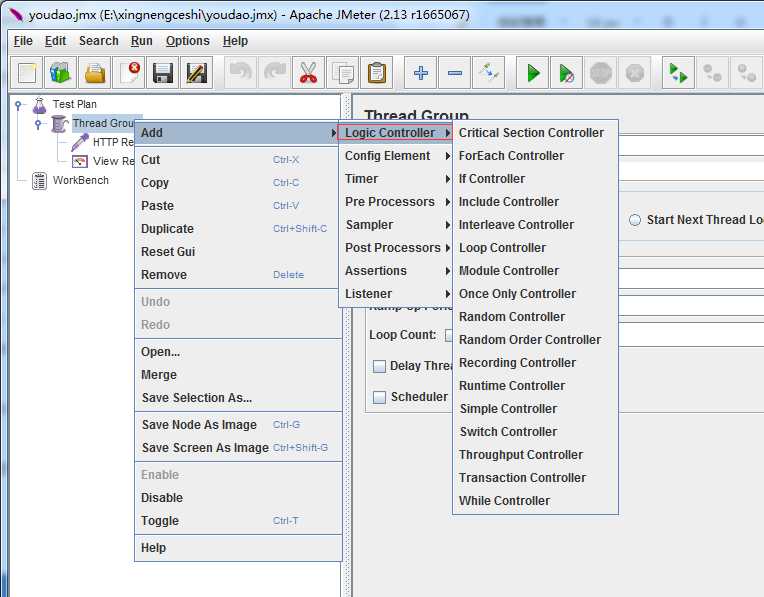Expand the Pre Processors submenu
The width and height of the screenshot is (764, 597).
[x=396, y=202]
